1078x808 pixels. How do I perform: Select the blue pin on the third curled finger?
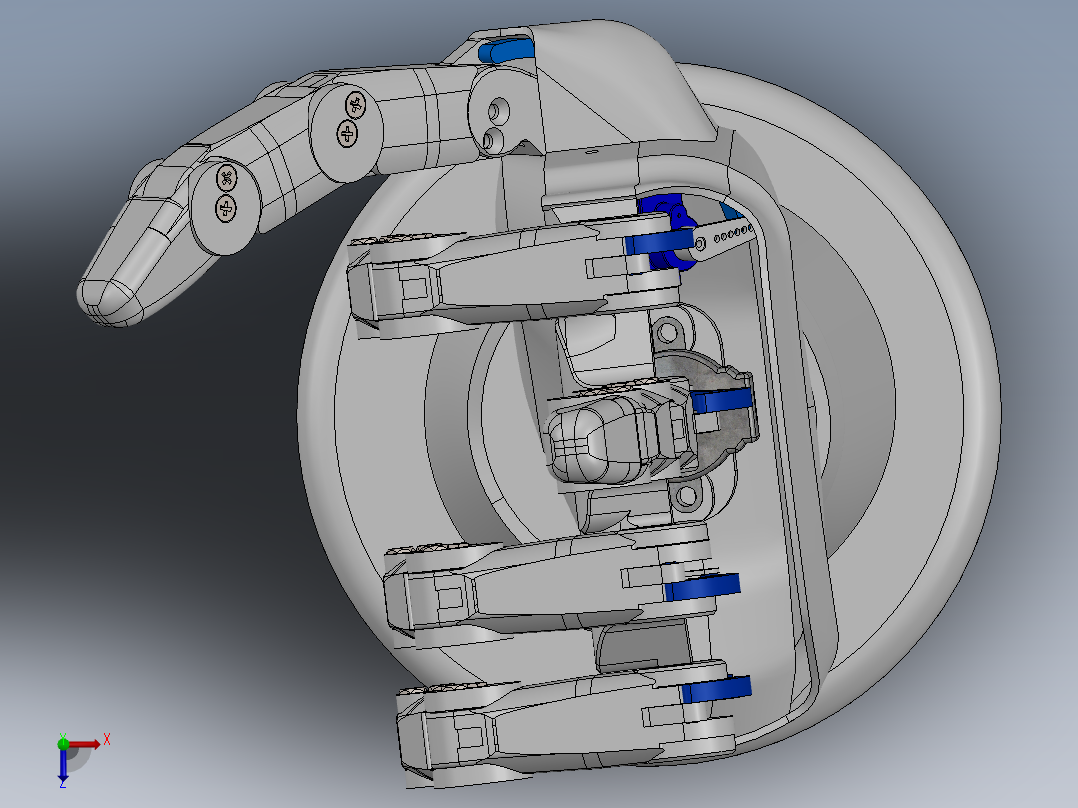[701, 587]
